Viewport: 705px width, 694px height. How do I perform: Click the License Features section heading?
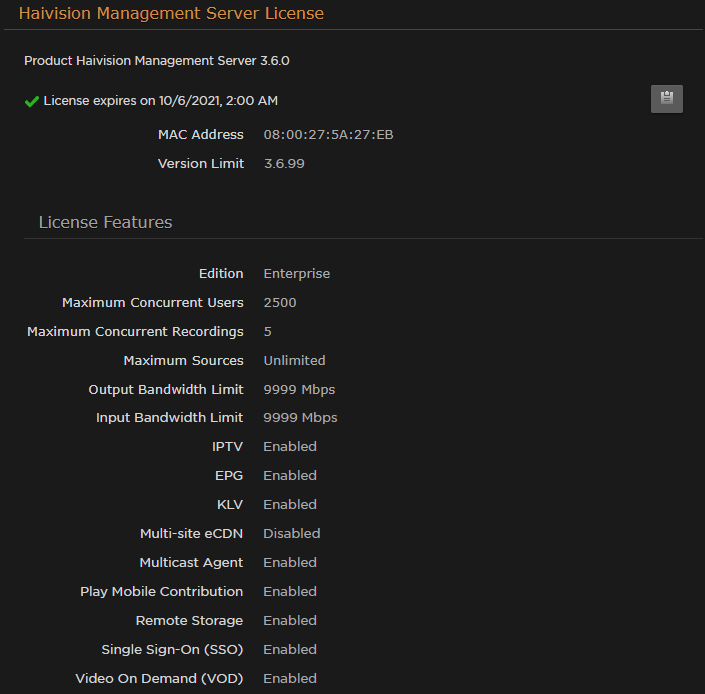(x=105, y=222)
